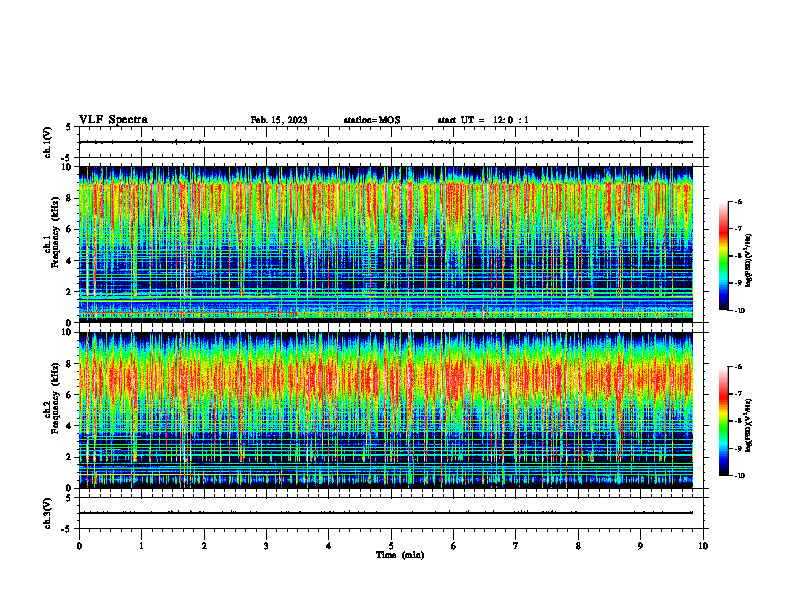Screen dimensions: 792x612
Task: Click inside the ch.2 spectrogram panel
Action: 386,410
